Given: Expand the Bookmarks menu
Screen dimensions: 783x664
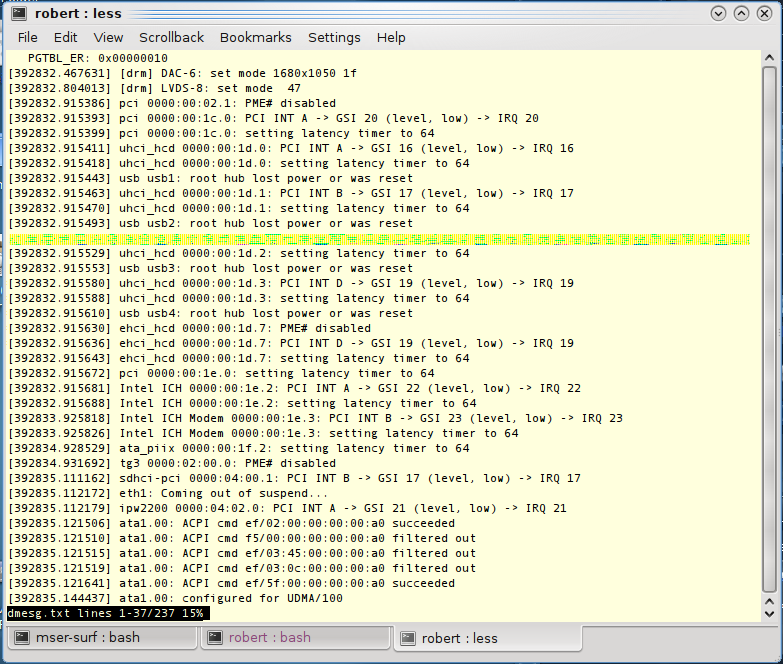Looking at the screenshot, I should click(x=255, y=37).
